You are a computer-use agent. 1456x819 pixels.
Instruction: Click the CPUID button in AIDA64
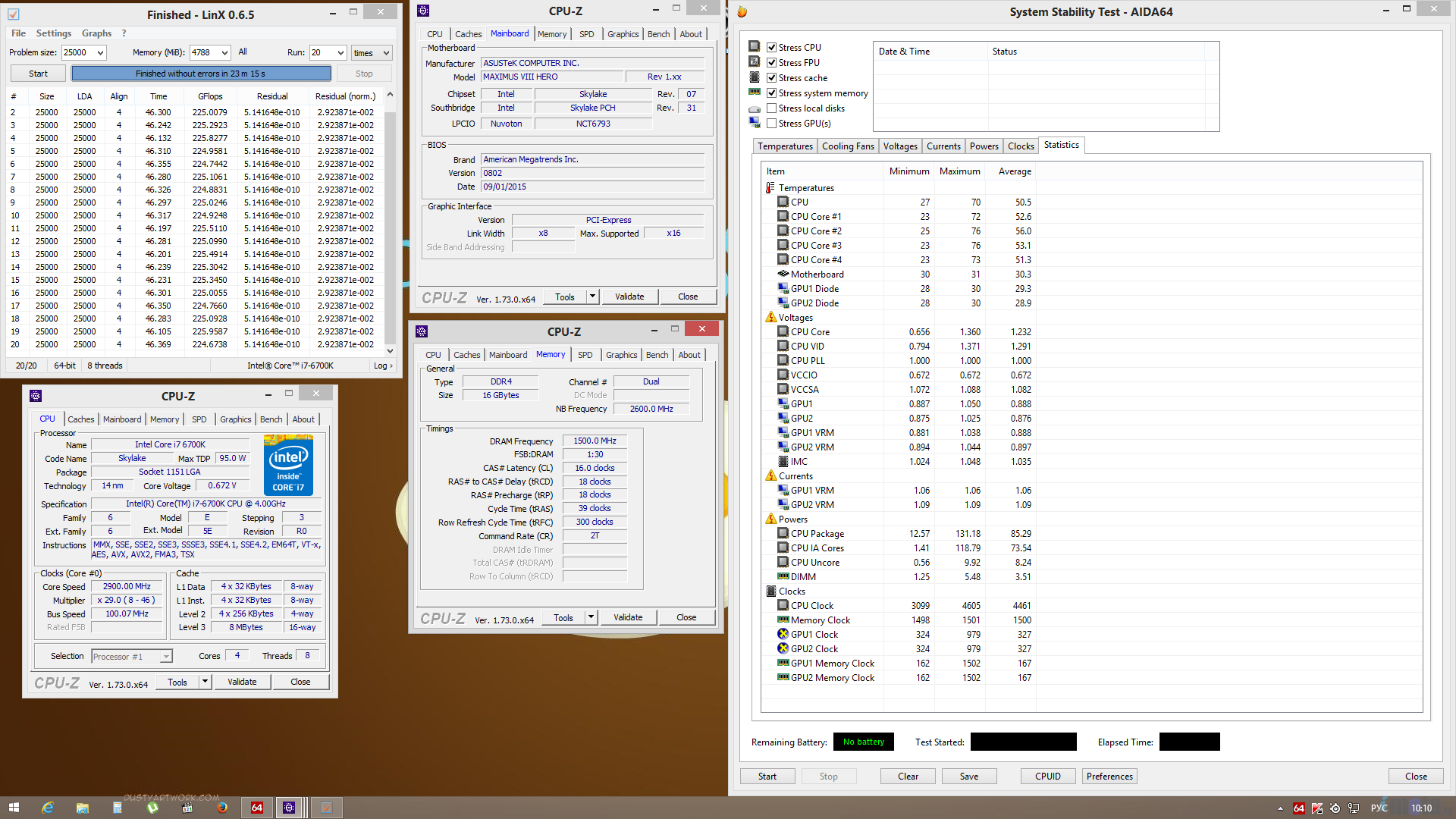(x=1047, y=777)
